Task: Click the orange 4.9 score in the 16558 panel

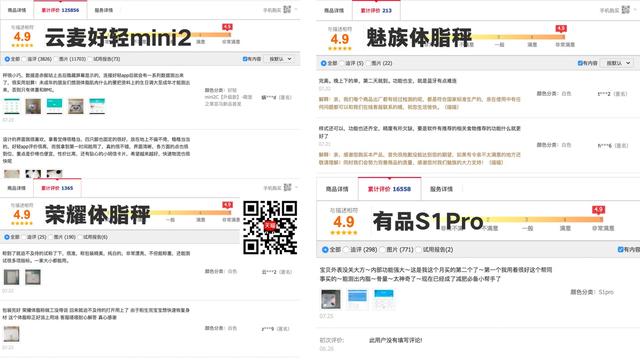Action: pyautogui.click(x=343, y=222)
